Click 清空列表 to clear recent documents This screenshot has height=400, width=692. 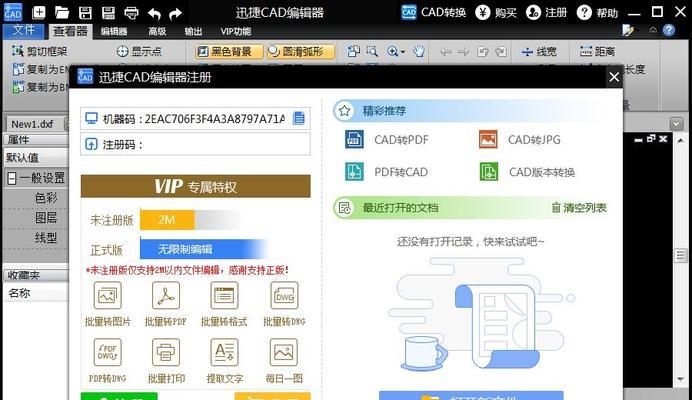[x=579, y=208]
